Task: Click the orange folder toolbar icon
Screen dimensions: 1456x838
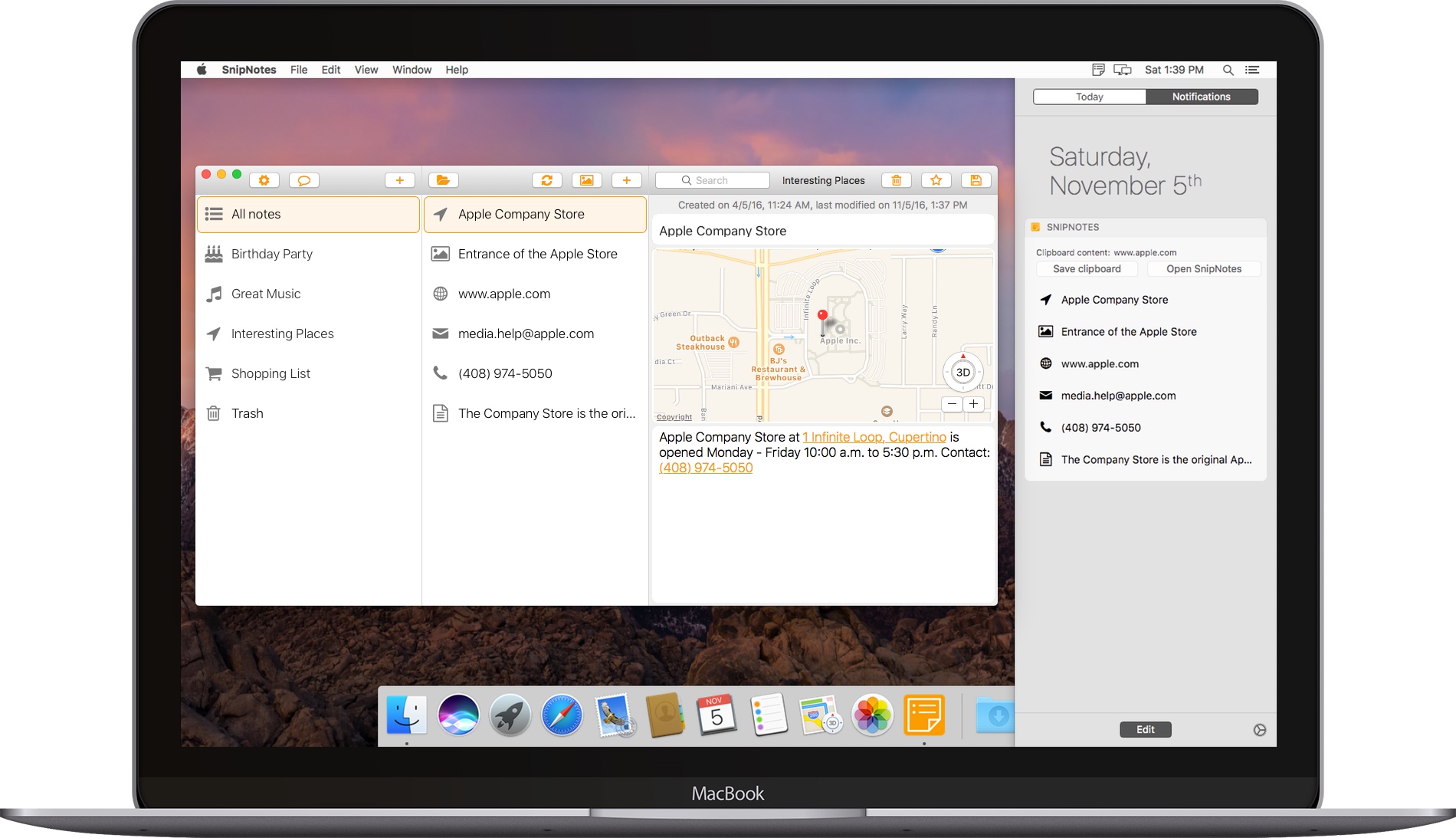Action: pos(443,180)
